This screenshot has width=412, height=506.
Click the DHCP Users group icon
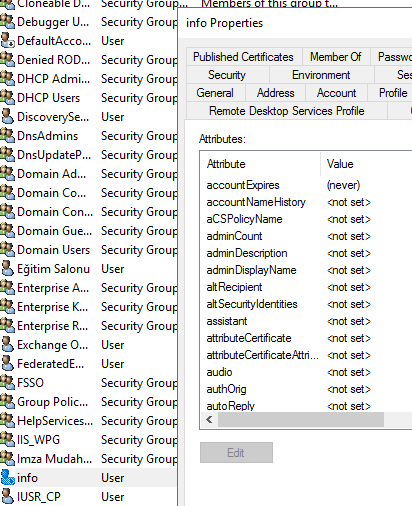coord(7,97)
